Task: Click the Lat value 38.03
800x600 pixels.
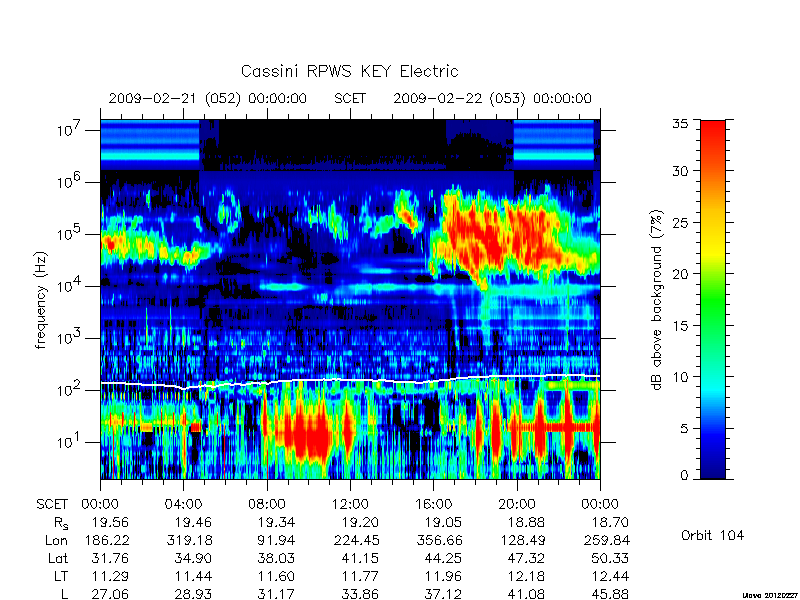Action: [x=276, y=558]
